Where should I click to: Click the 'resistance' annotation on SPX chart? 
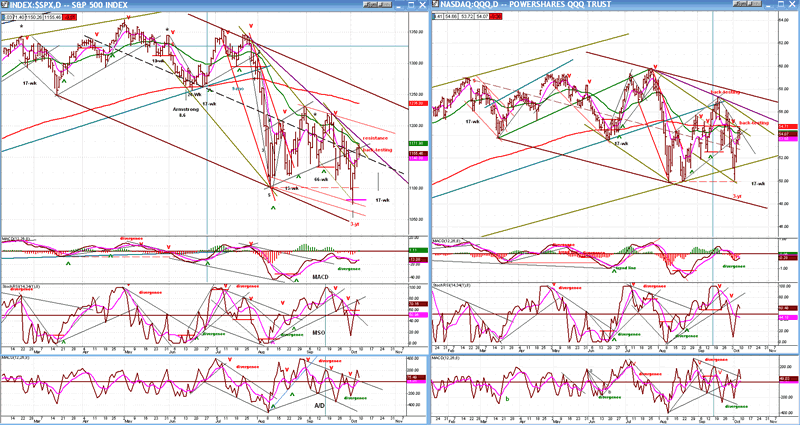point(376,138)
